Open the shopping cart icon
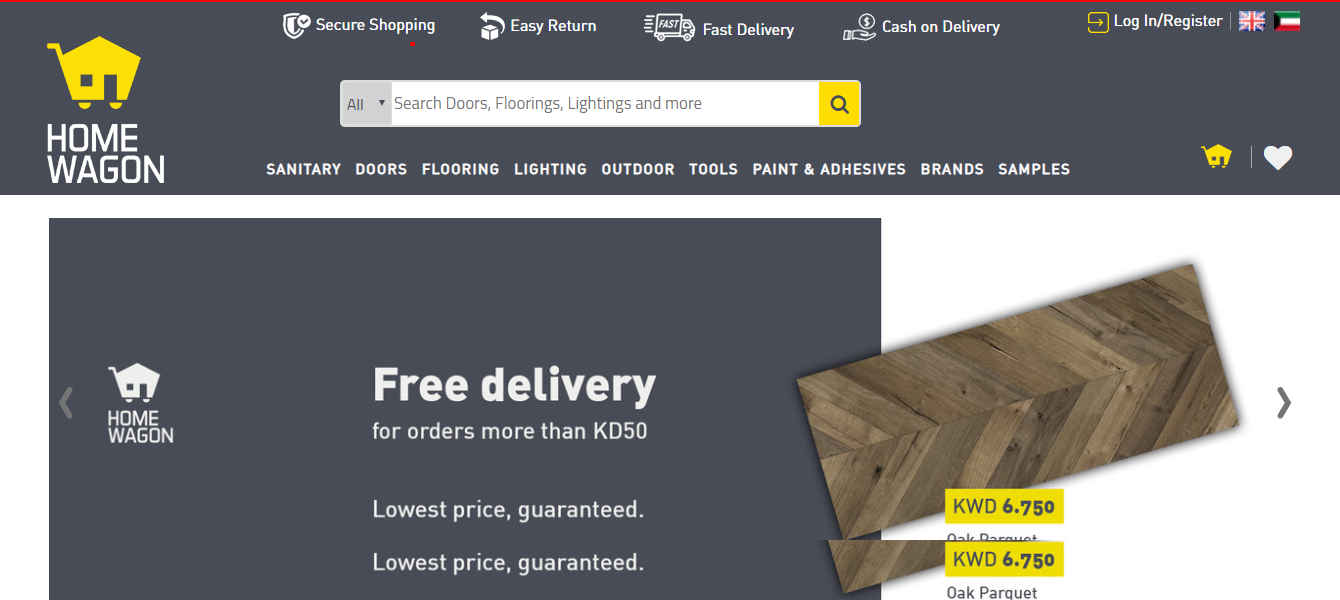1340x600 pixels. click(1216, 157)
